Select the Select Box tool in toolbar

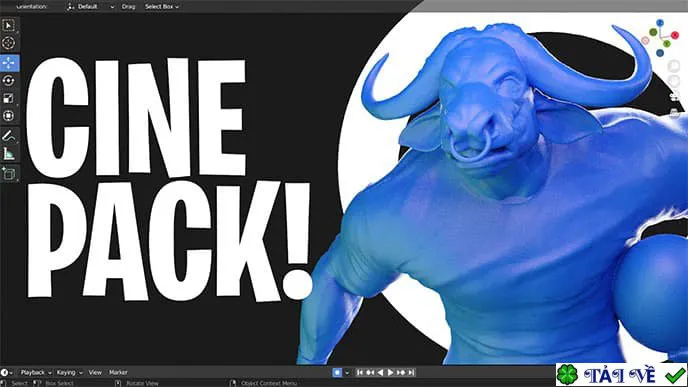tap(9, 25)
